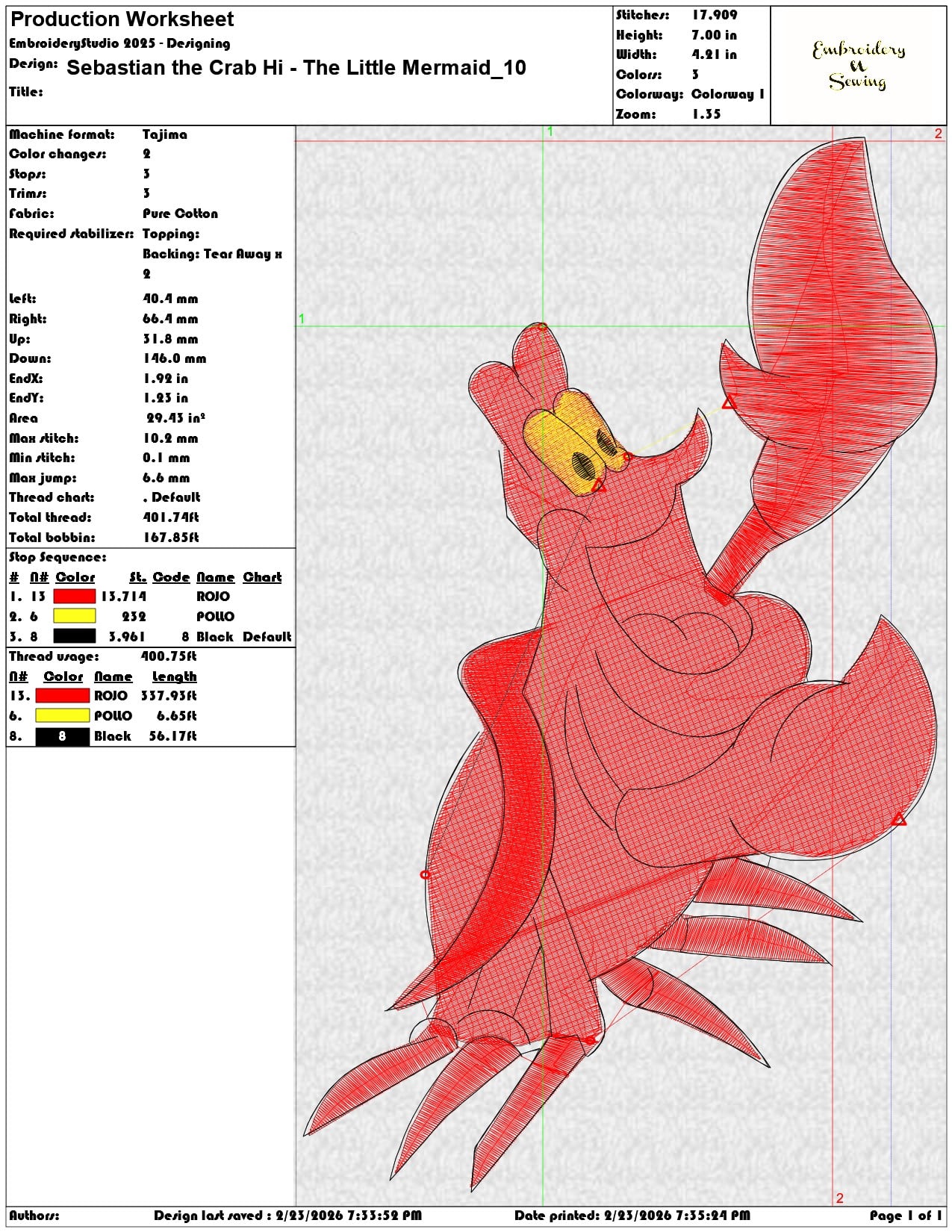
Task: Select the red ROJO swatch under Thread usage
Action: point(63,695)
